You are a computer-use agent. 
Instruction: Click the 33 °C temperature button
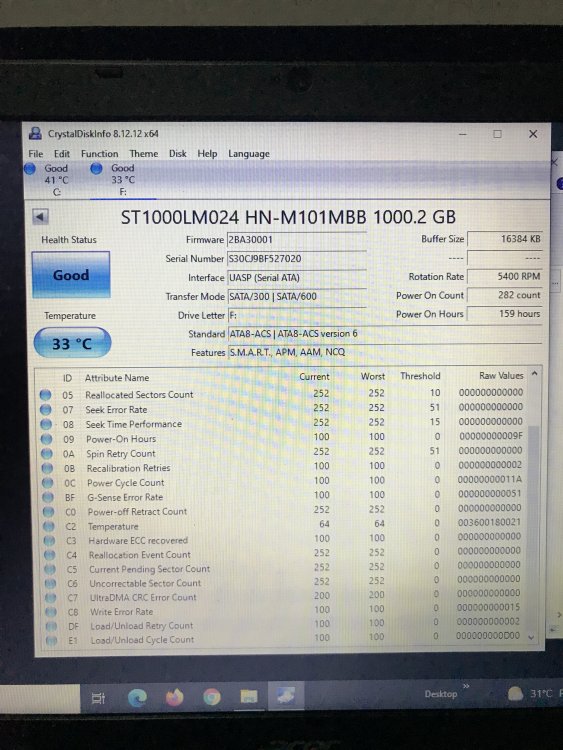(72, 343)
